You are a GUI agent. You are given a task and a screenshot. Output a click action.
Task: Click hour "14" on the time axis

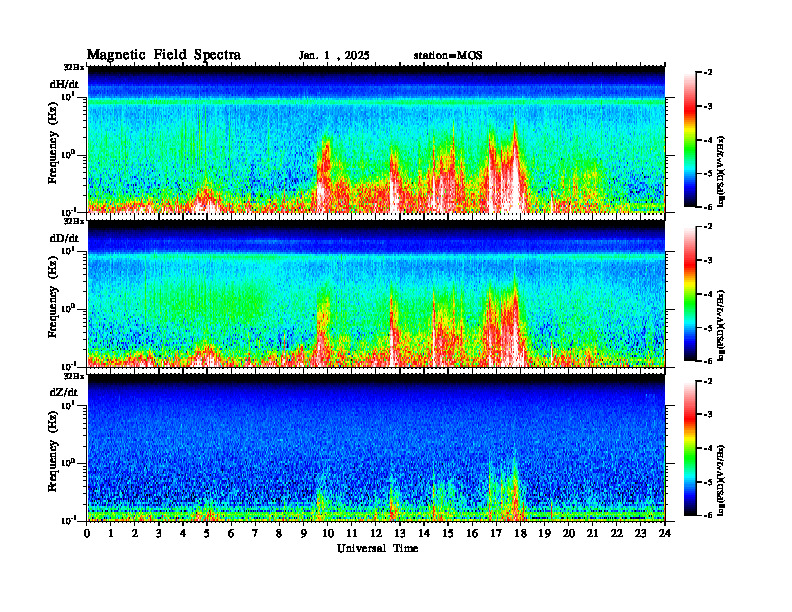tap(424, 534)
